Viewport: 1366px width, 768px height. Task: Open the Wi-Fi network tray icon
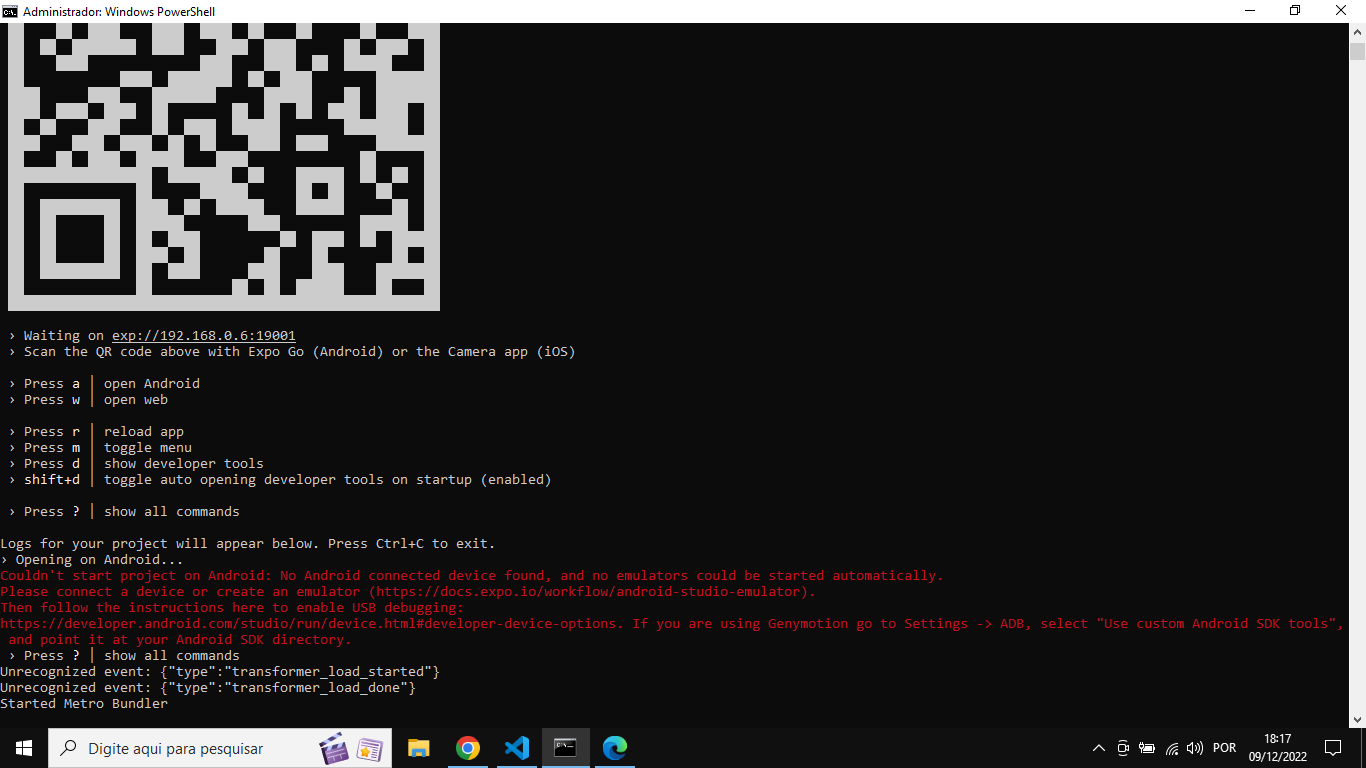point(1172,748)
